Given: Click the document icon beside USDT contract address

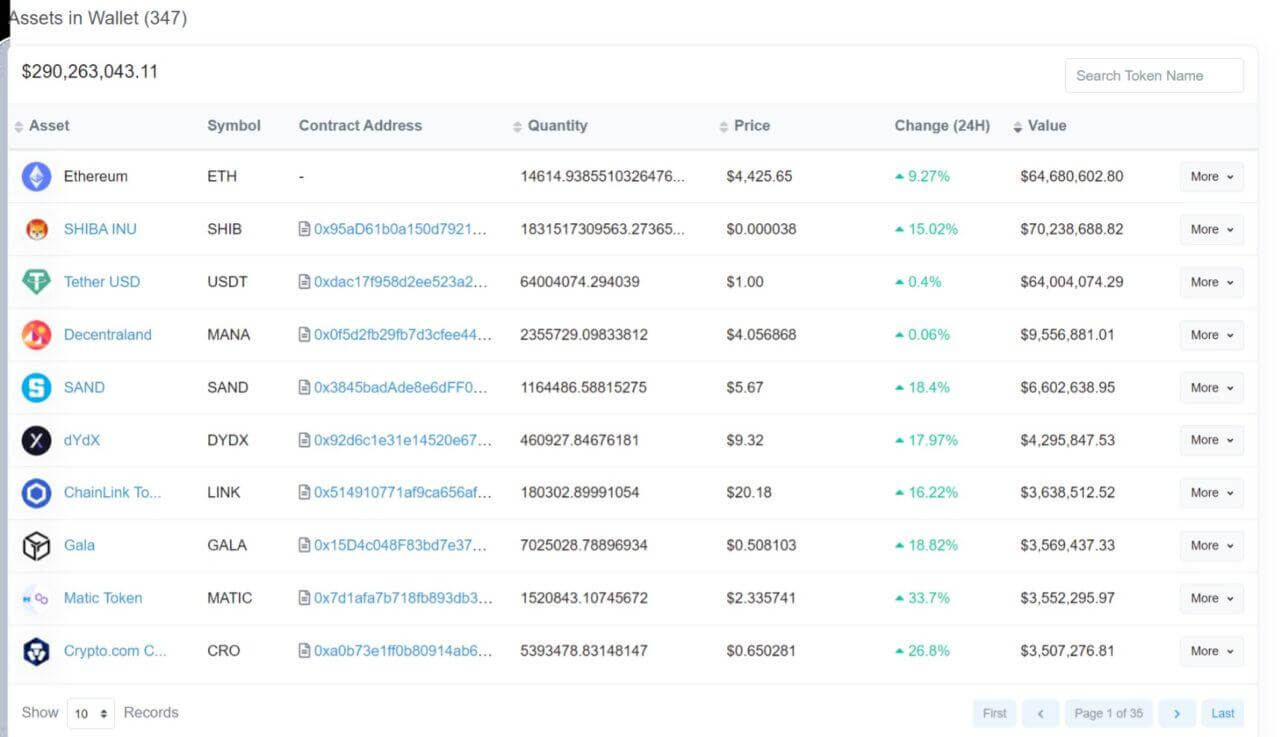Looking at the screenshot, I should point(304,282).
